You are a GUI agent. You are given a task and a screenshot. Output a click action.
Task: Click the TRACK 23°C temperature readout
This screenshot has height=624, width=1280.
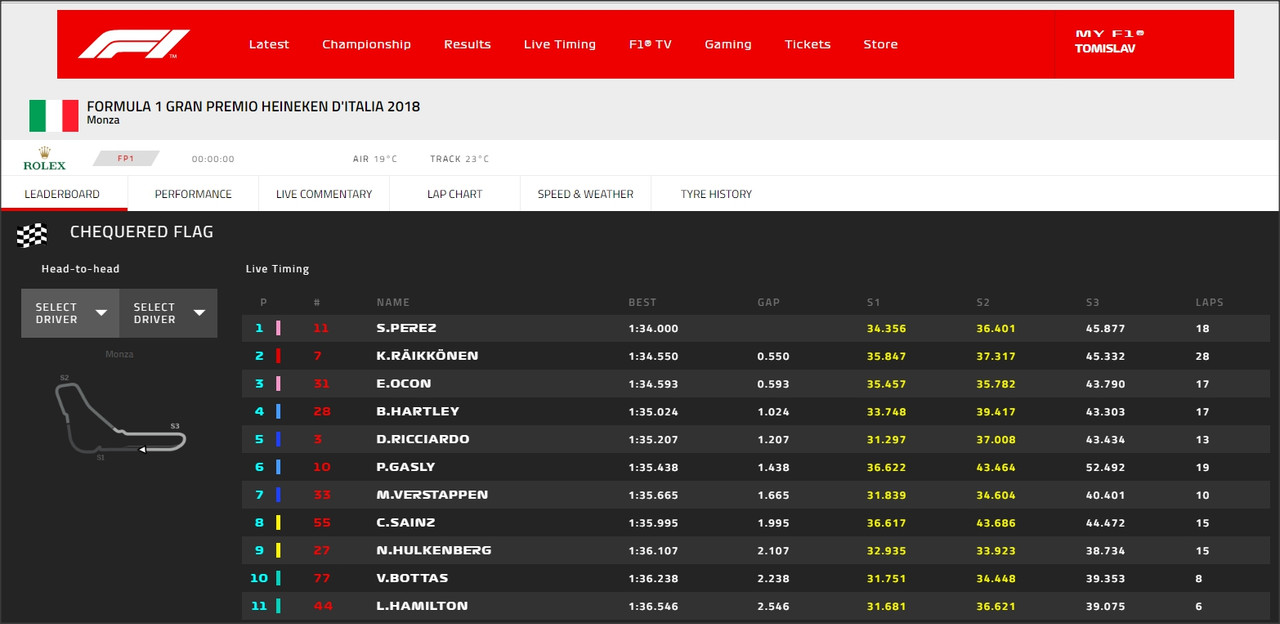click(x=459, y=159)
